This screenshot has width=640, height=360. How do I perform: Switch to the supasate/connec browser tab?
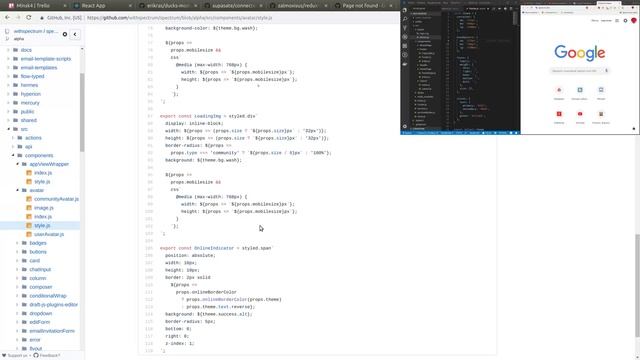[x=234, y=6]
